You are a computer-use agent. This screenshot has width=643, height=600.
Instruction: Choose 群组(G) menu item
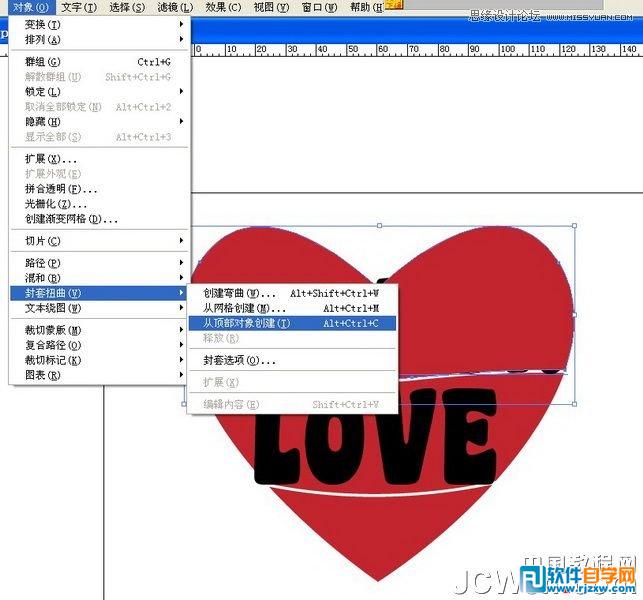coord(100,62)
